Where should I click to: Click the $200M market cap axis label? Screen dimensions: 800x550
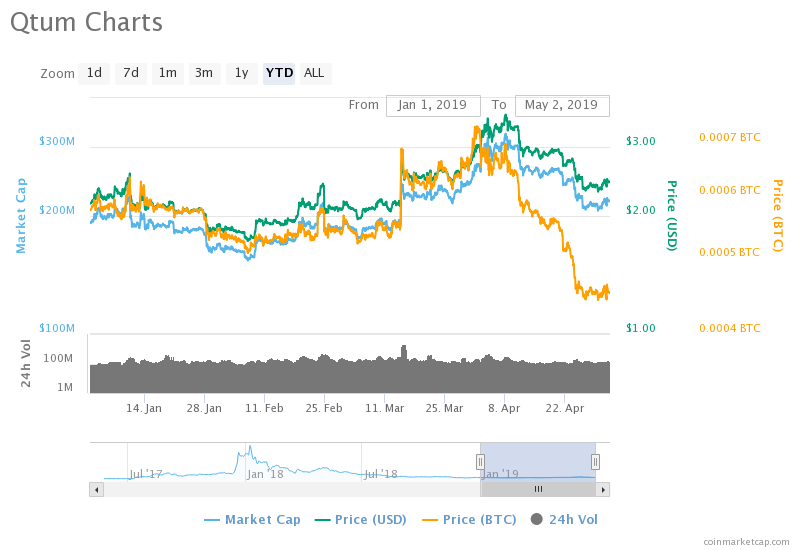pos(57,210)
